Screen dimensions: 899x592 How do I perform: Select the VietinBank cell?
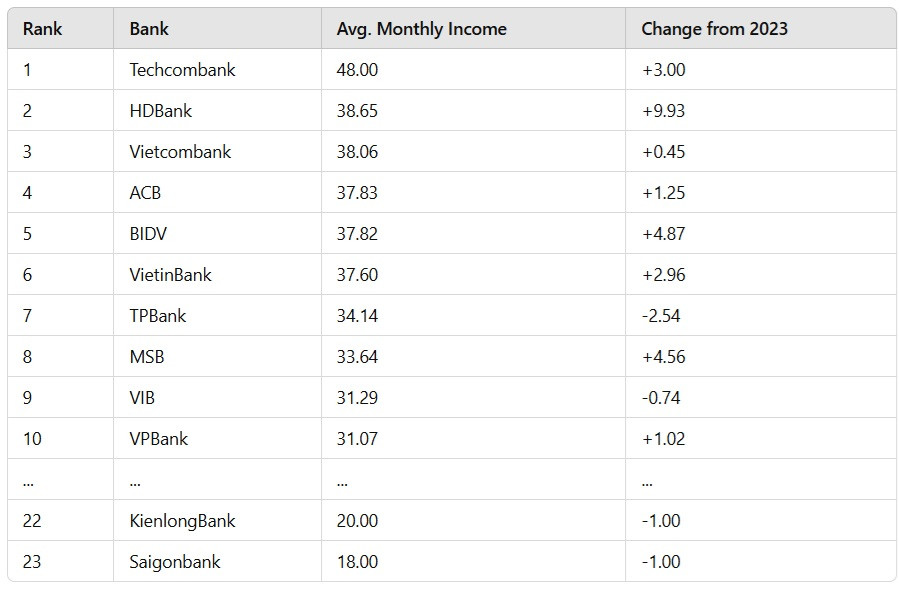point(170,275)
